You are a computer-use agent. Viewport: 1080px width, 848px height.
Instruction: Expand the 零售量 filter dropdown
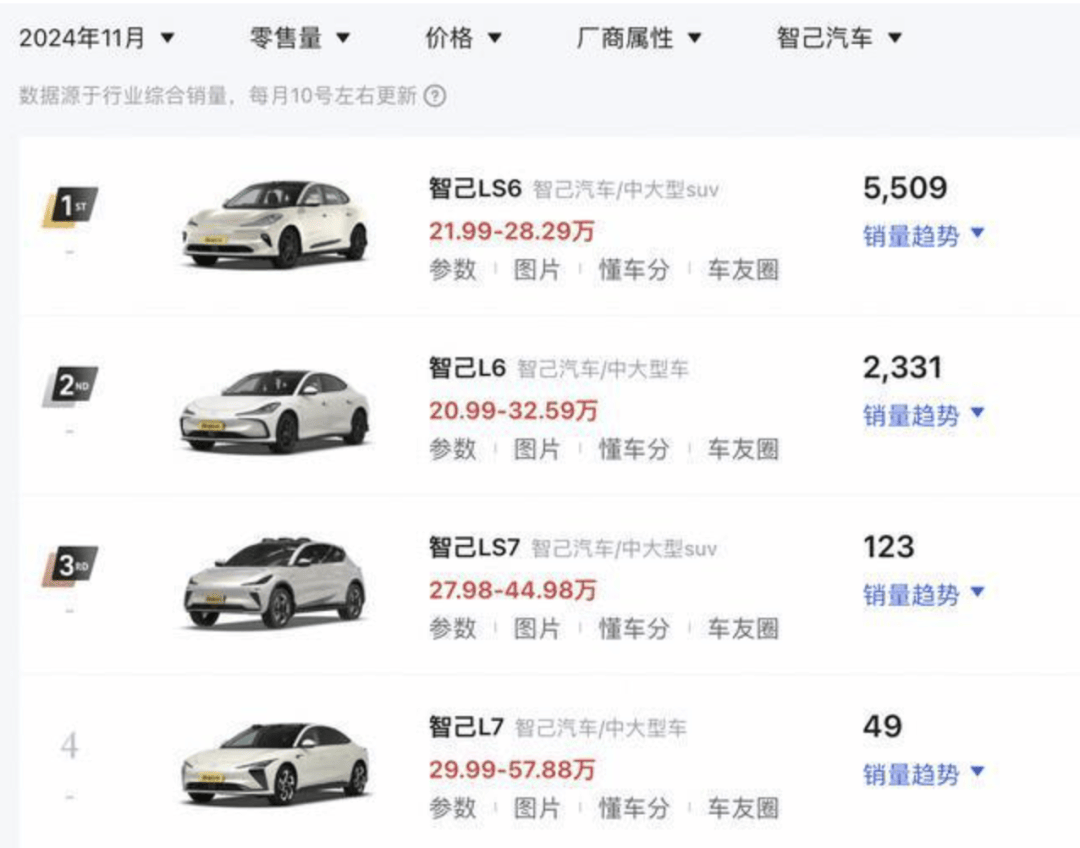click(x=300, y=38)
